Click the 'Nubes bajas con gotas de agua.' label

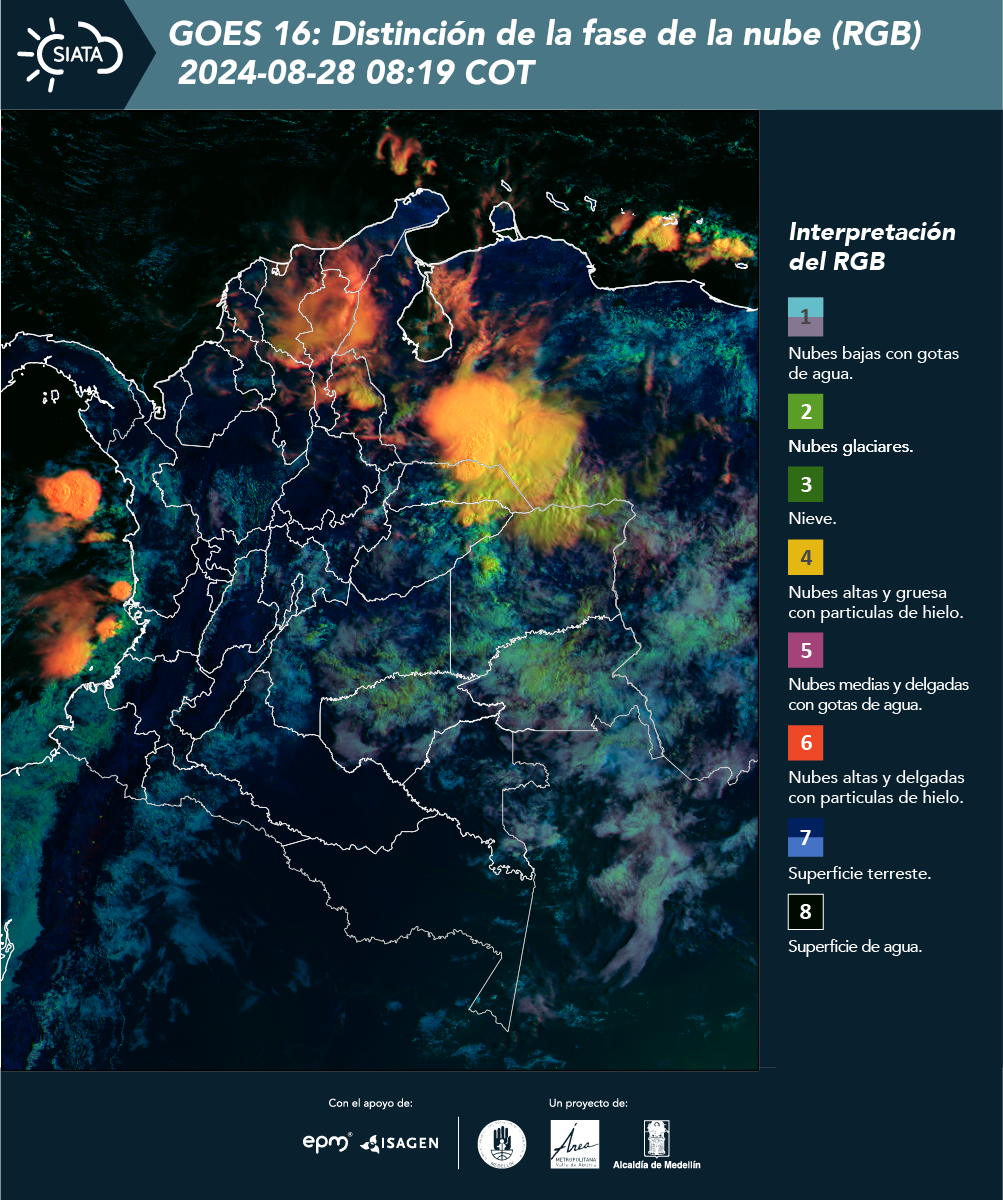pos(874,364)
